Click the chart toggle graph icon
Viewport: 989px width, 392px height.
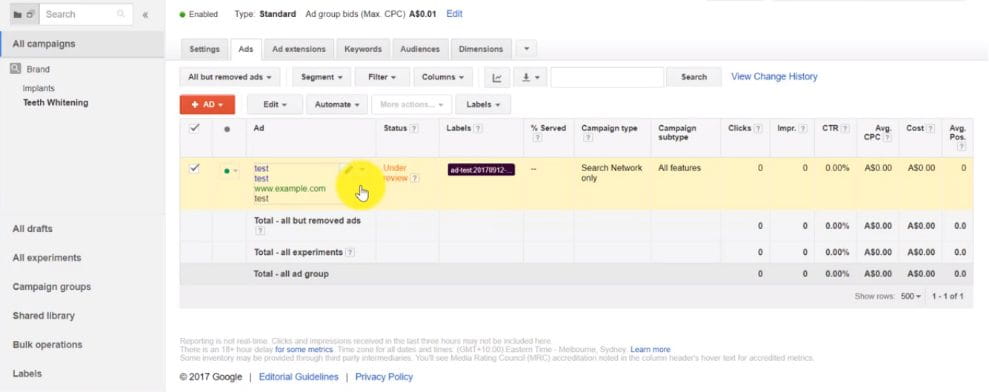click(x=497, y=77)
